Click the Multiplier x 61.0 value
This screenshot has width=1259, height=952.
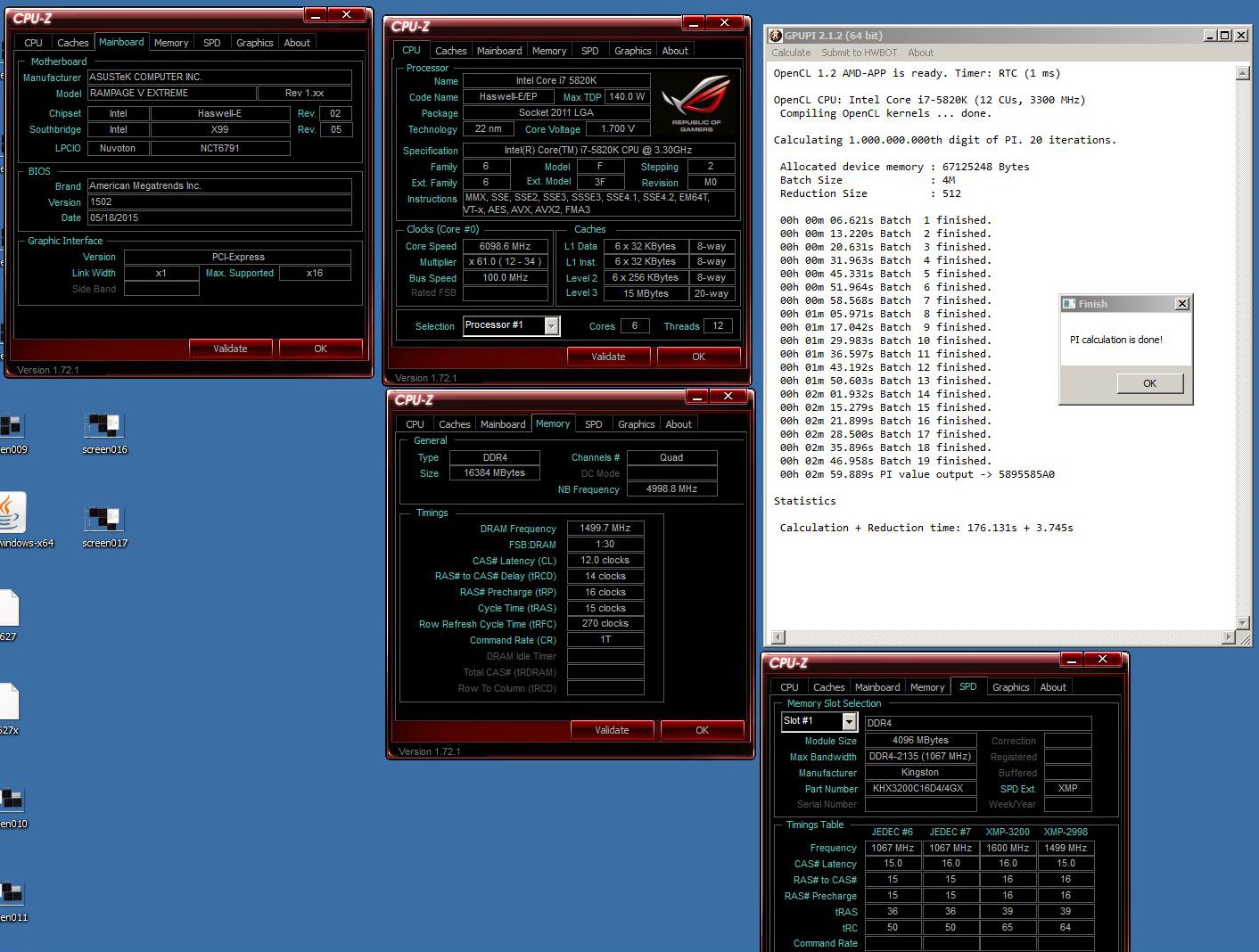tap(505, 262)
